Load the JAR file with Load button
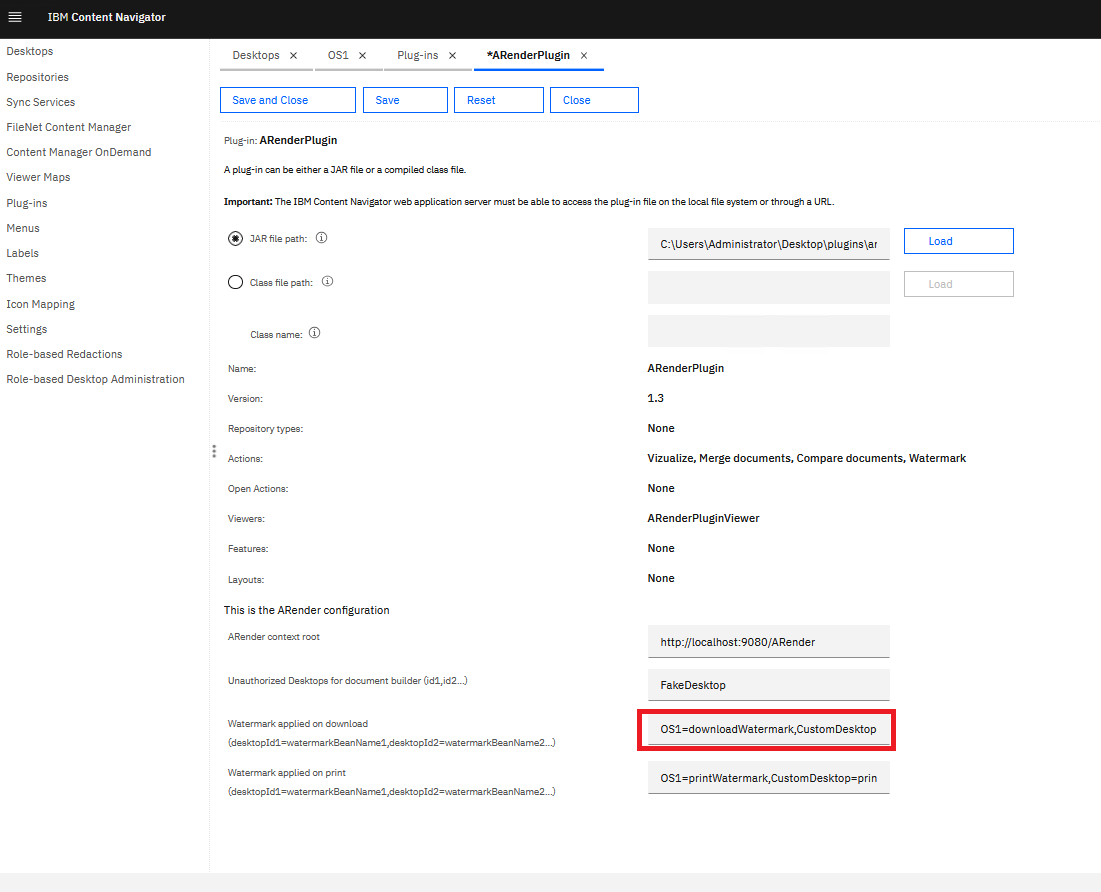Screen dimensions: 1101x892 click(958, 241)
